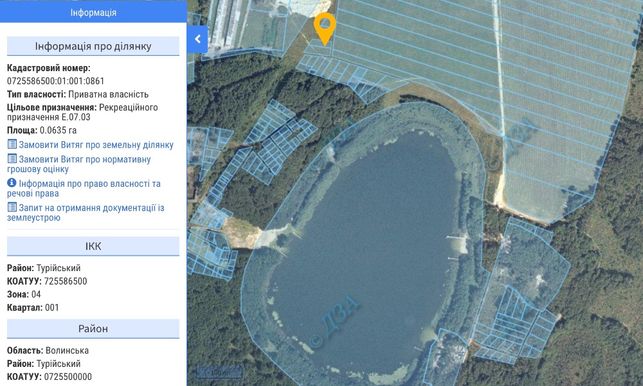Collapse the Інформація про ділянку section

[93, 46]
